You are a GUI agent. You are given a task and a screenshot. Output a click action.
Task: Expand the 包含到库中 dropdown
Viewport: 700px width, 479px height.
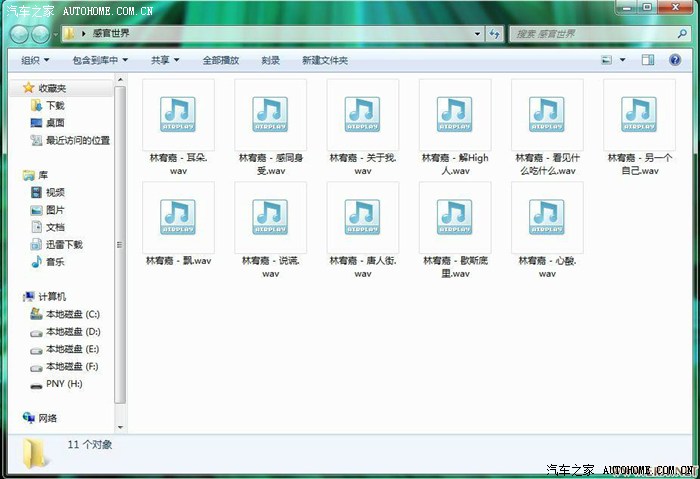pos(100,60)
